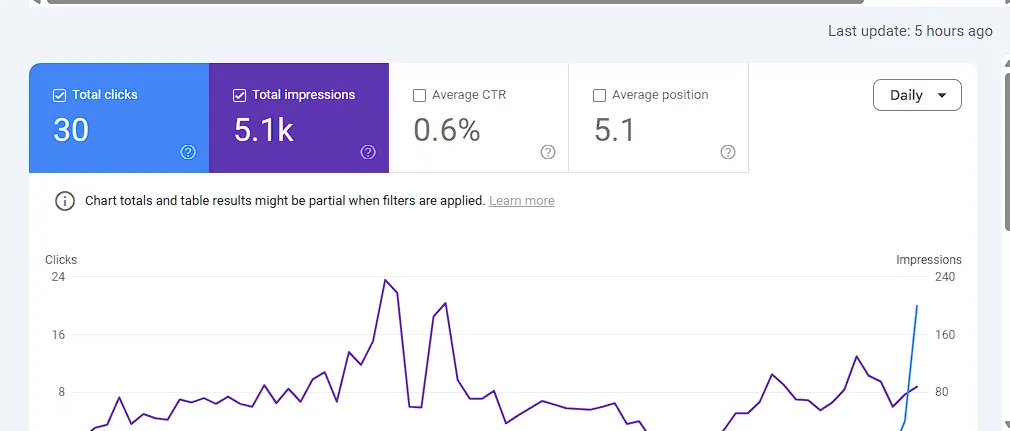The width and height of the screenshot is (1010, 431).
Task: Click the info icon beside chart totals notice
Action: point(64,200)
